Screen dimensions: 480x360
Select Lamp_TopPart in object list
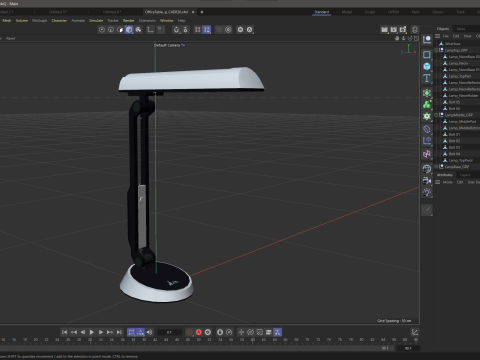click(460, 76)
